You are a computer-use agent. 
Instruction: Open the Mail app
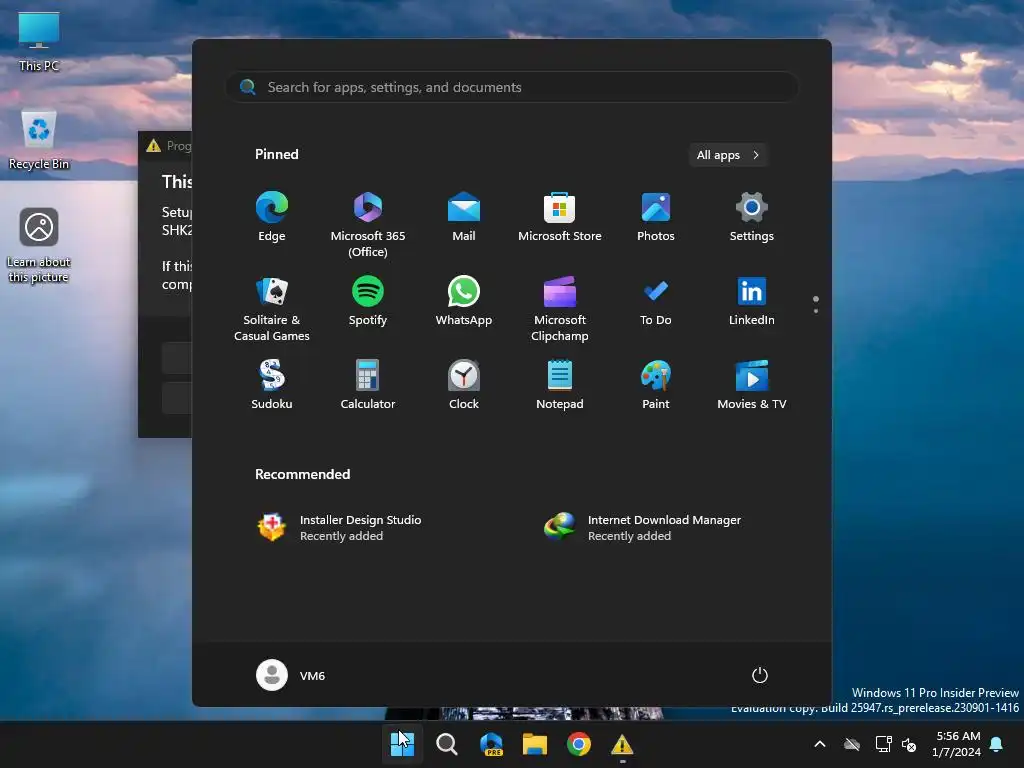point(464,217)
